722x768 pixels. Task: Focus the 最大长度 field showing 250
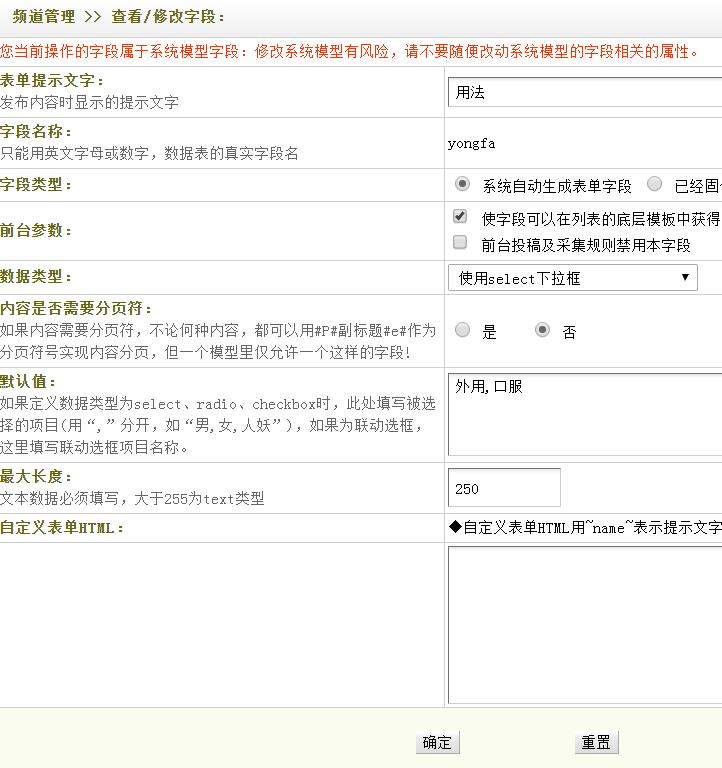tap(504, 488)
